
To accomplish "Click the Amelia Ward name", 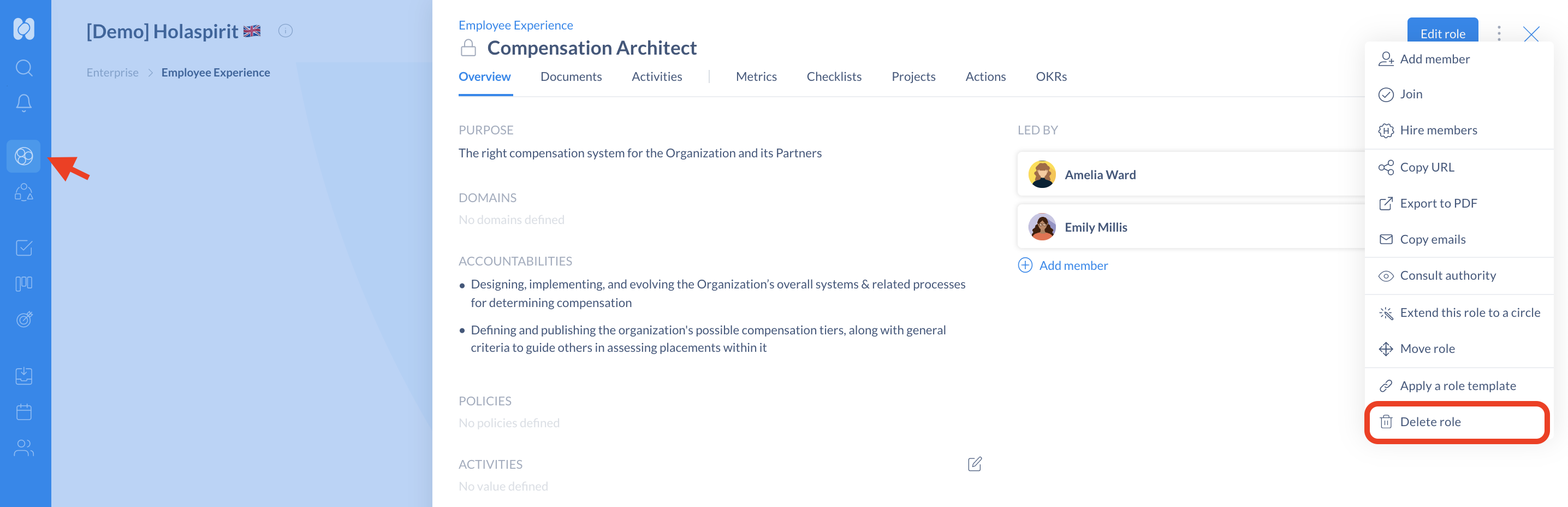I will (1100, 175).
